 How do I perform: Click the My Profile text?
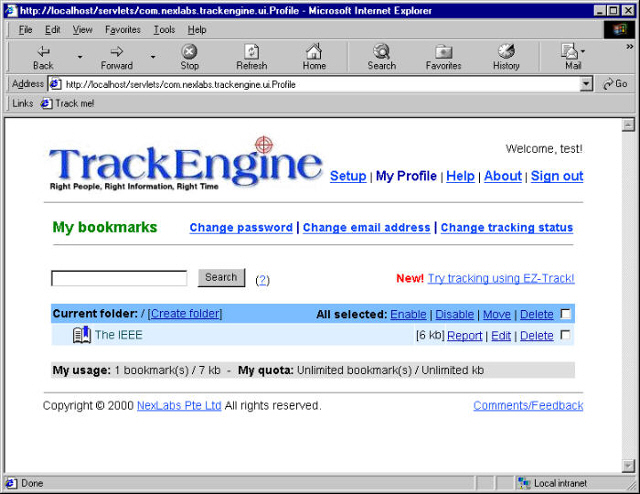[406, 176]
